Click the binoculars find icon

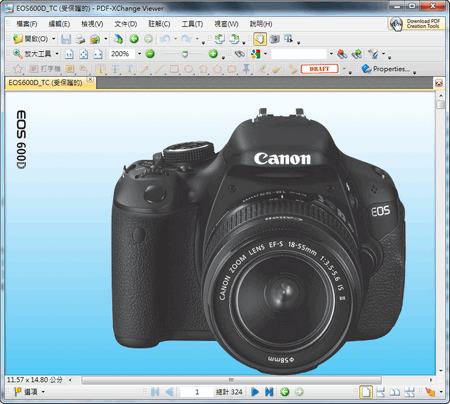[239, 54]
